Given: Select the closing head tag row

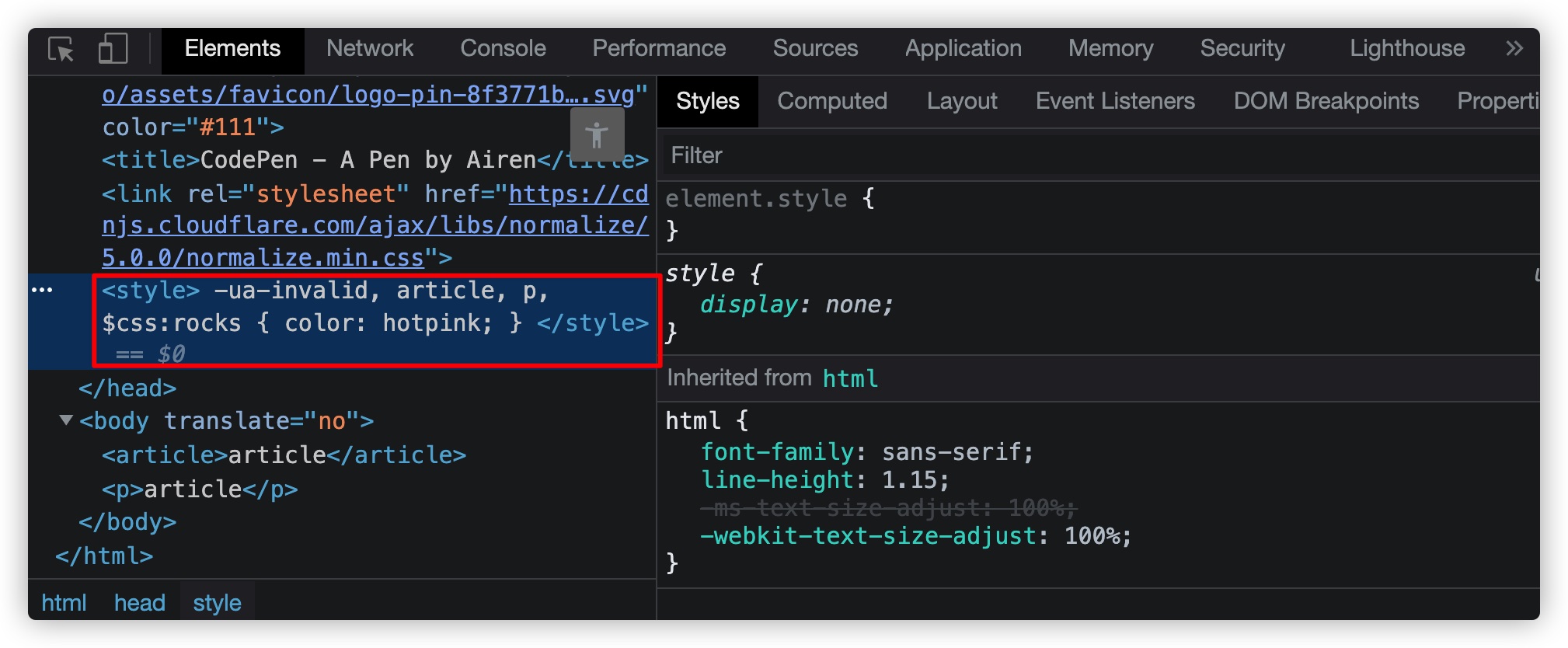Looking at the screenshot, I should coord(127,388).
